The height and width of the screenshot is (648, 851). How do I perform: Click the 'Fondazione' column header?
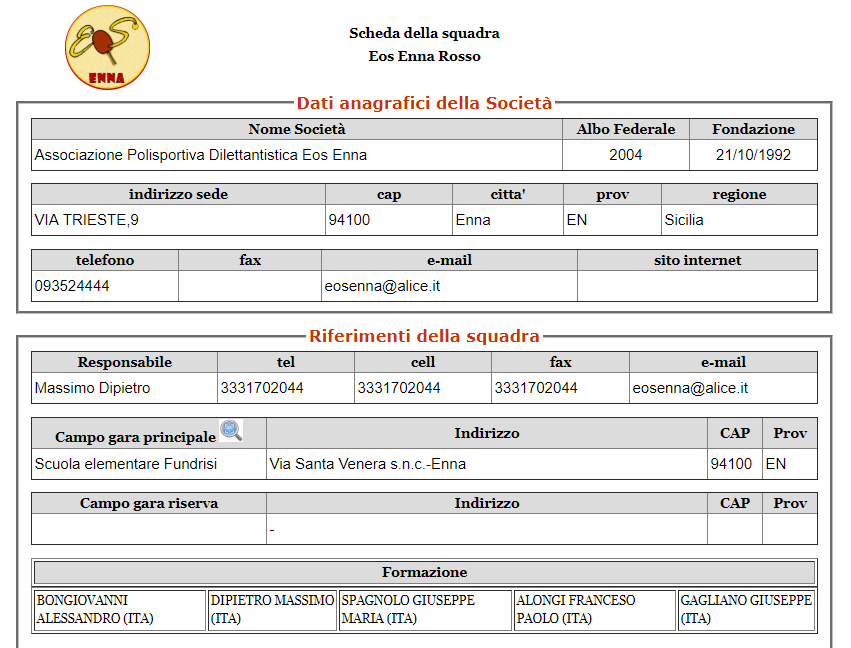click(753, 129)
